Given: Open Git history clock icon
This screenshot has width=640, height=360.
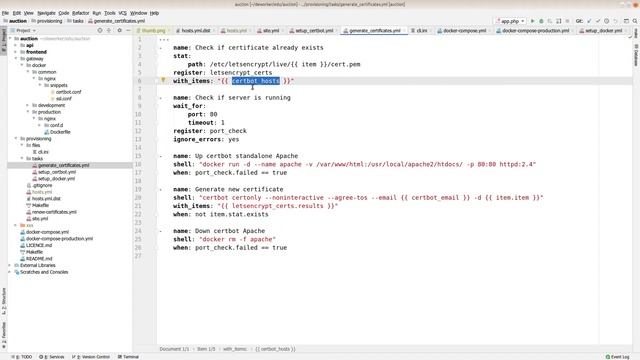Looking at the screenshot, I should point(607,21).
